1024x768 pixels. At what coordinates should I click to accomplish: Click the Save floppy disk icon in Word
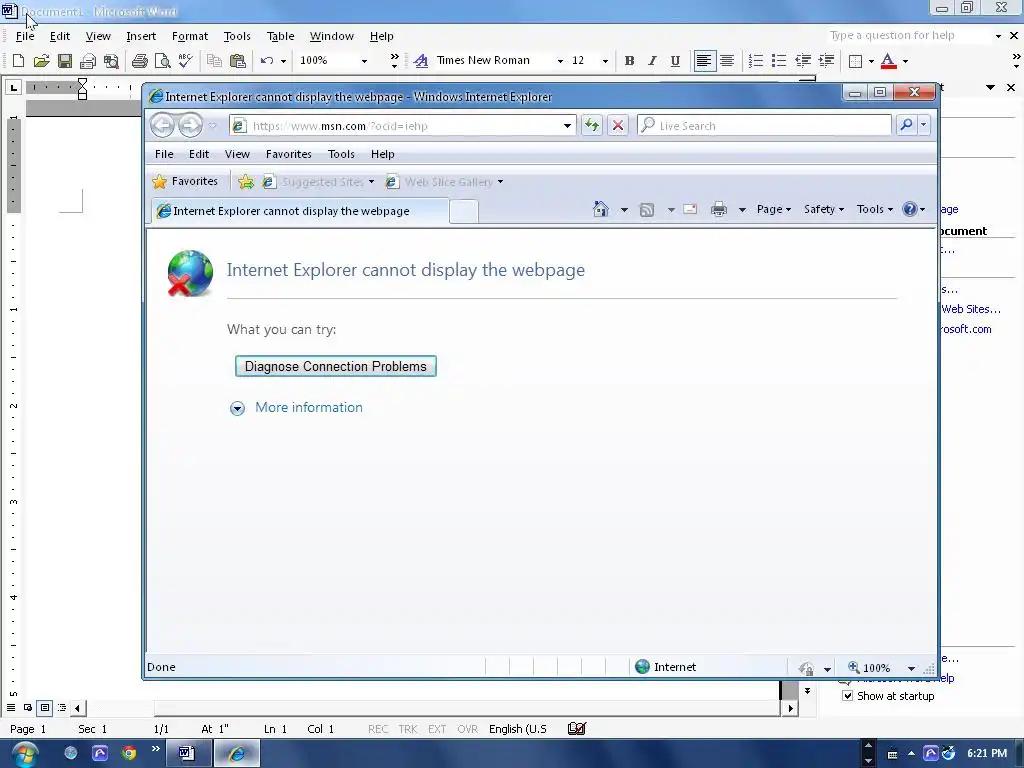pos(65,61)
